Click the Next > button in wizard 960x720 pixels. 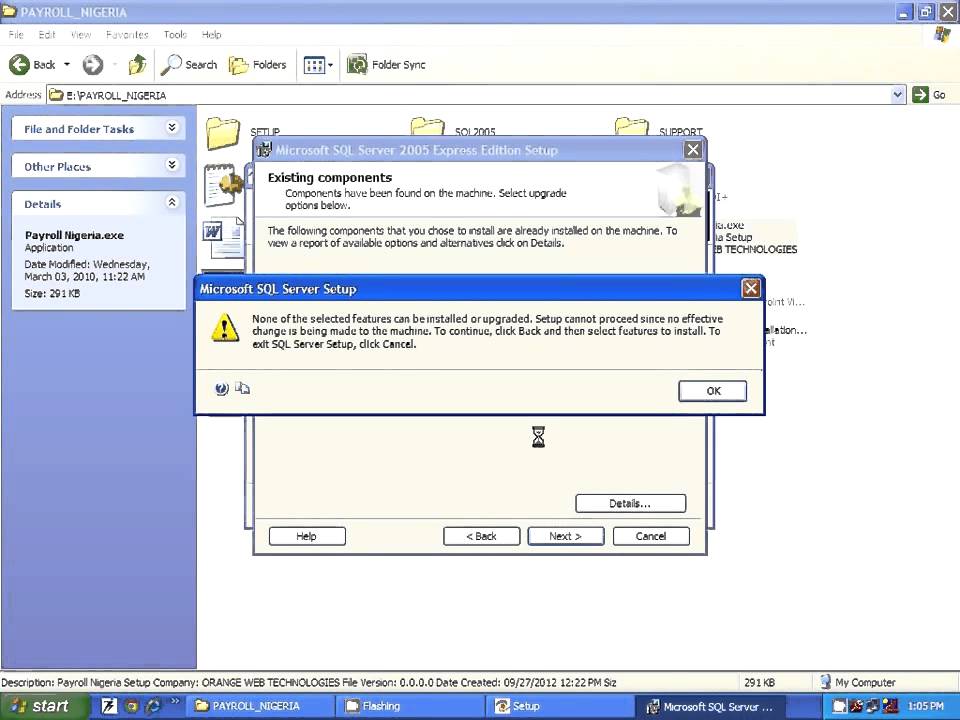(566, 536)
